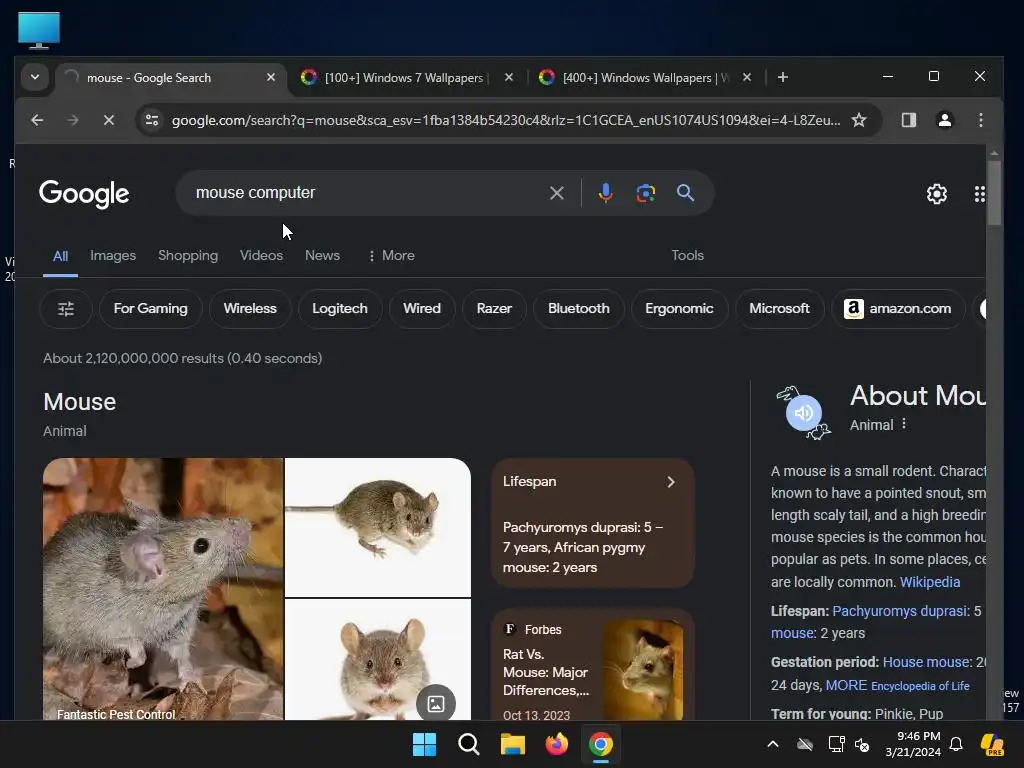Click the Chrome back arrow button

[37, 120]
